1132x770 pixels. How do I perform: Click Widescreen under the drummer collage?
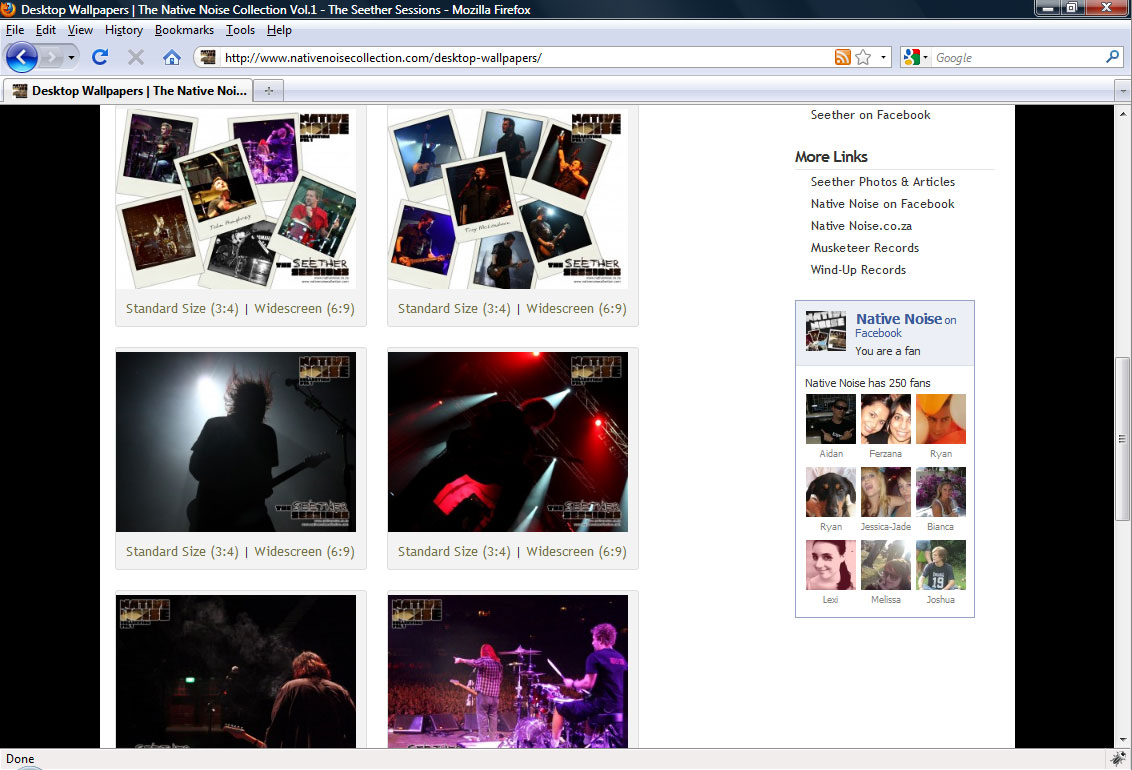tap(304, 308)
